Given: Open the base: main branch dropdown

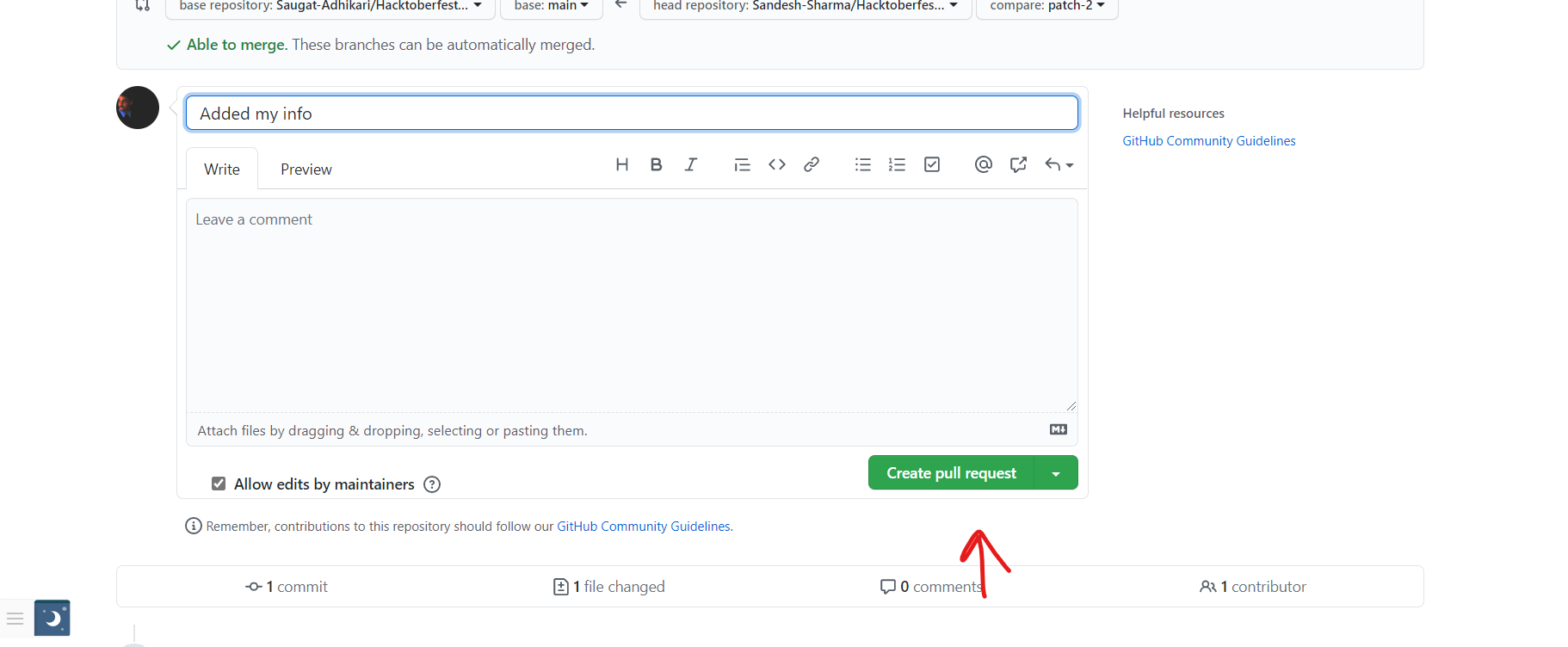Looking at the screenshot, I should [x=551, y=6].
